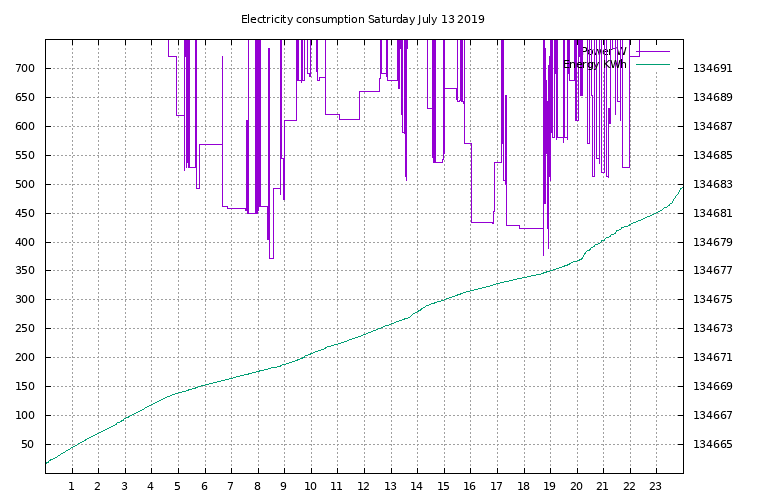Screen dimensions: 768x500
Task: Pick hour label '20' on the x-axis
Action: pyautogui.click(x=576, y=486)
